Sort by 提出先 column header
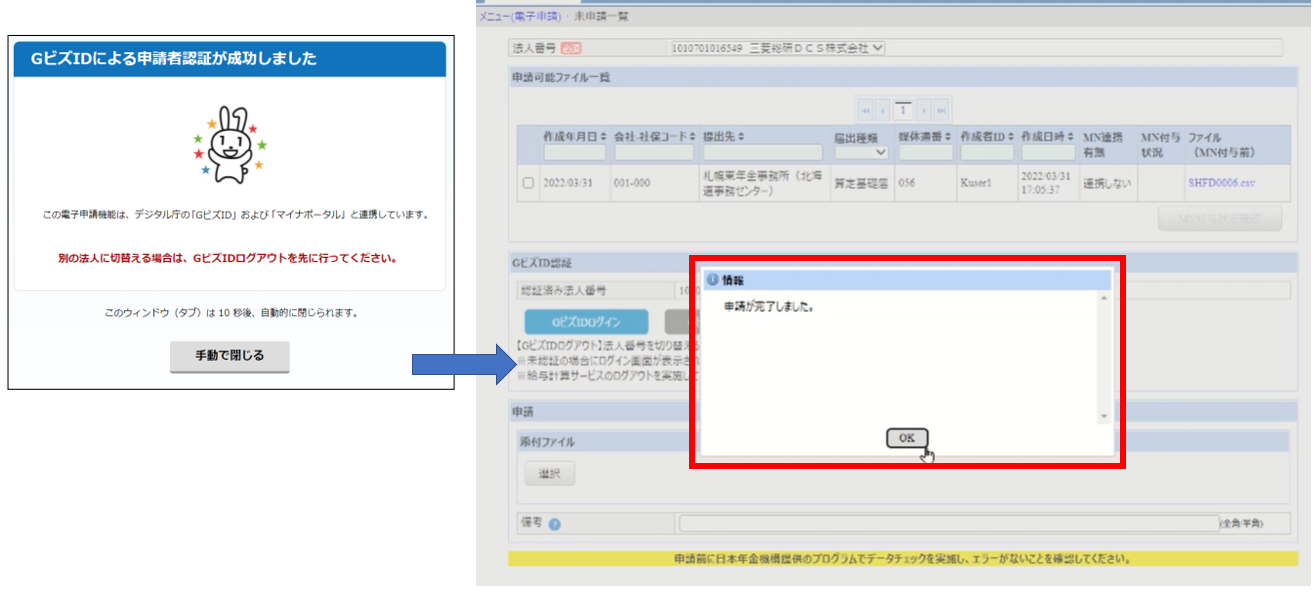The height and width of the screenshot is (592, 1315). [726, 136]
